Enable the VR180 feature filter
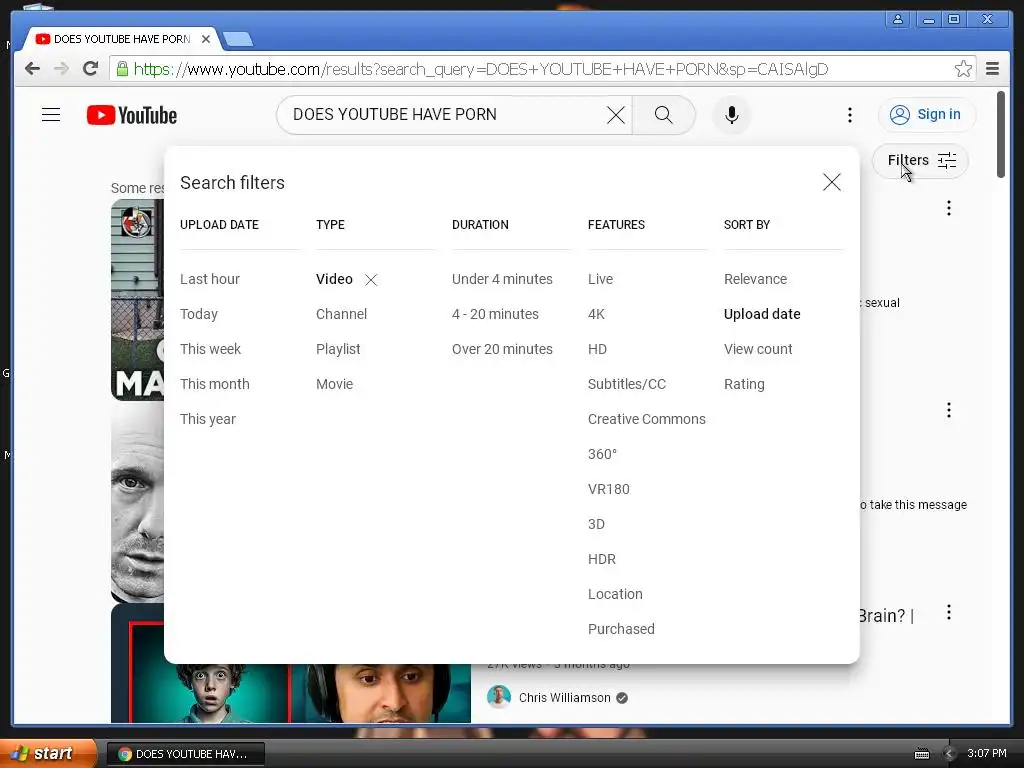The image size is (1024, 768). (609, 489)
